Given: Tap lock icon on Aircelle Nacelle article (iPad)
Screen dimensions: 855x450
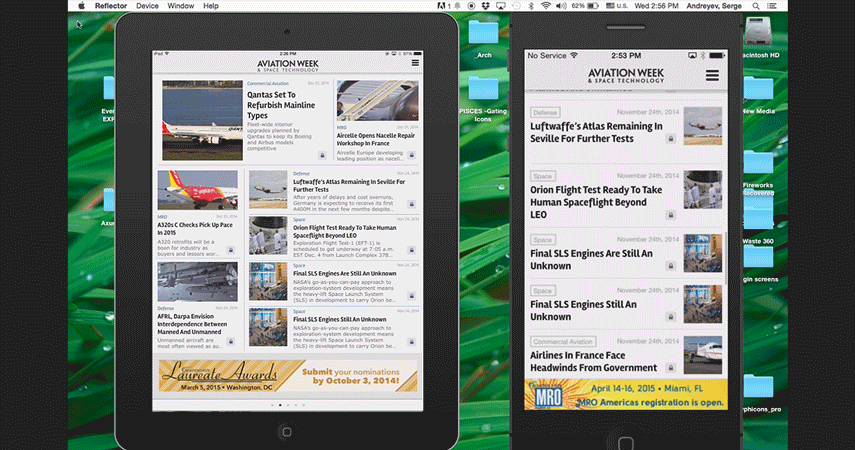Looking at the screenshot, I should point(412,155).
